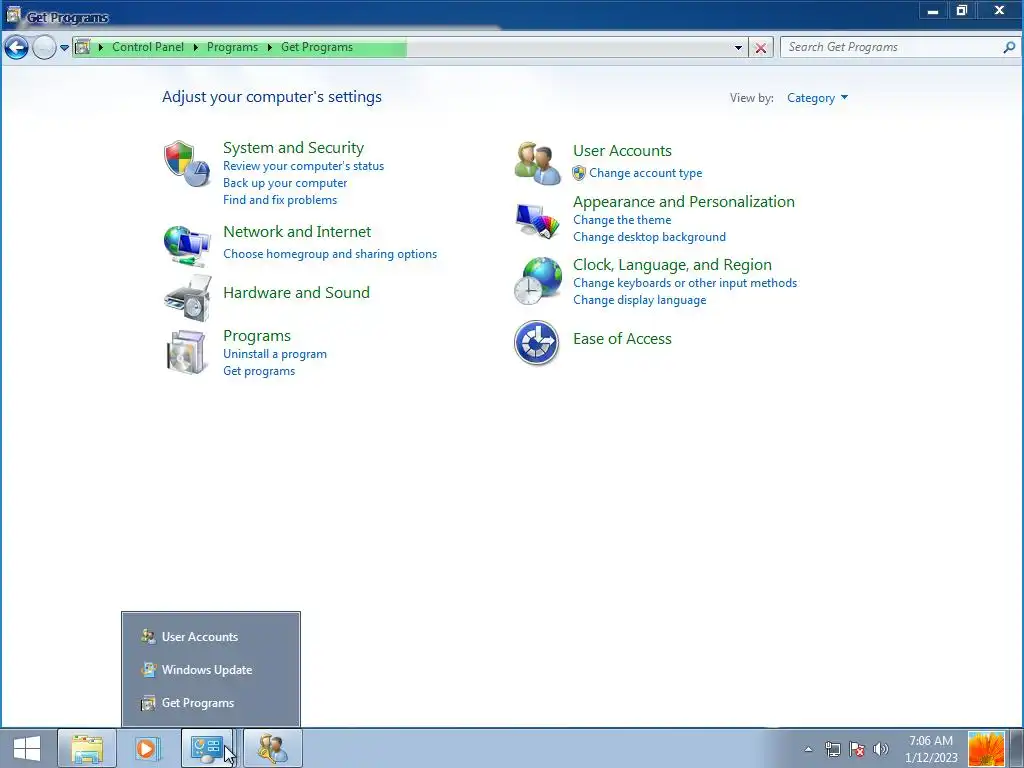
Task: Open Appearance and Personalization category
Action: 684,202
